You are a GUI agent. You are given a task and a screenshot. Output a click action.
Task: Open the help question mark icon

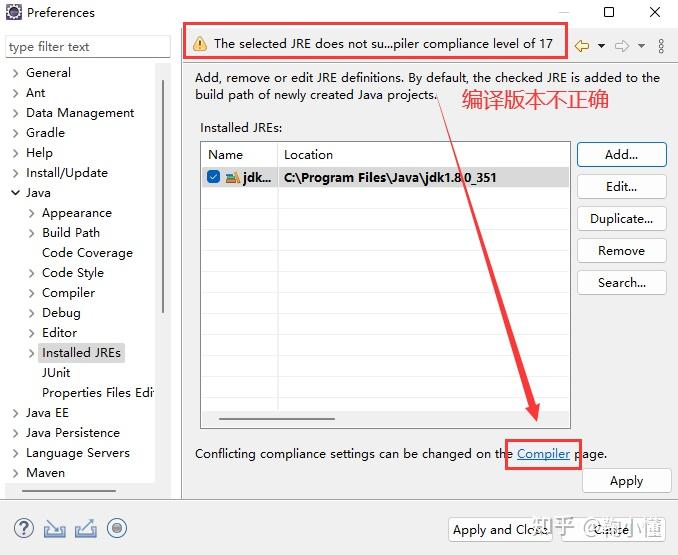pyautogui.click(x=24, y=528)
